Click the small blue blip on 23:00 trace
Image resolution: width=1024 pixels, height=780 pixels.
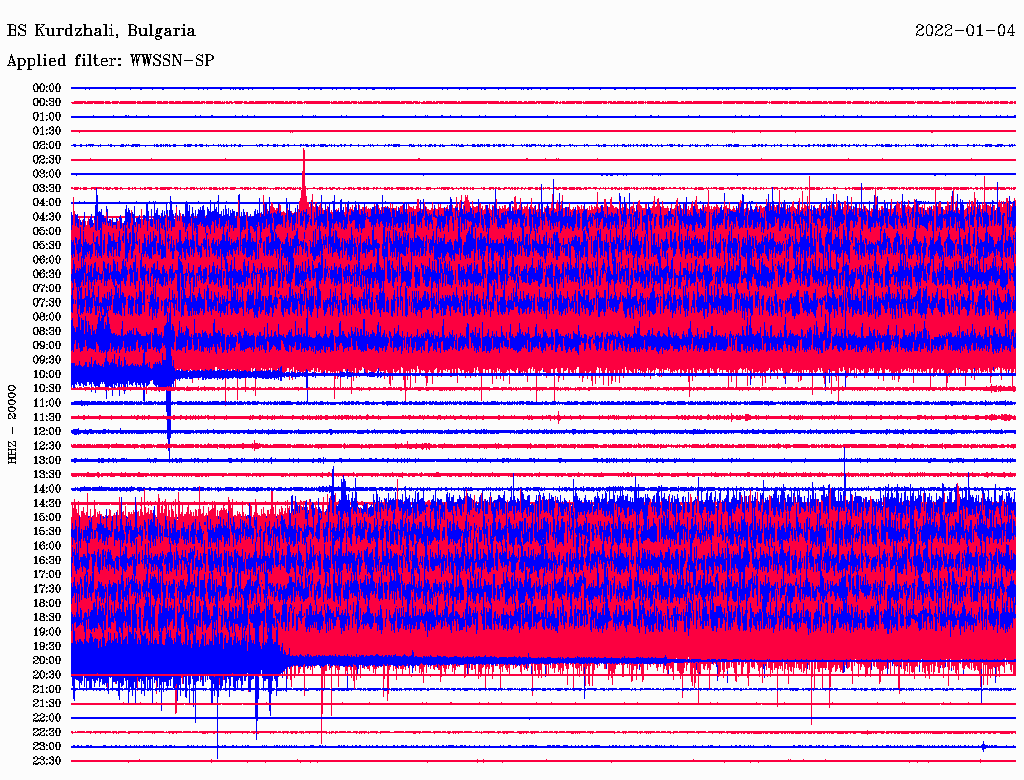(984, 746)
